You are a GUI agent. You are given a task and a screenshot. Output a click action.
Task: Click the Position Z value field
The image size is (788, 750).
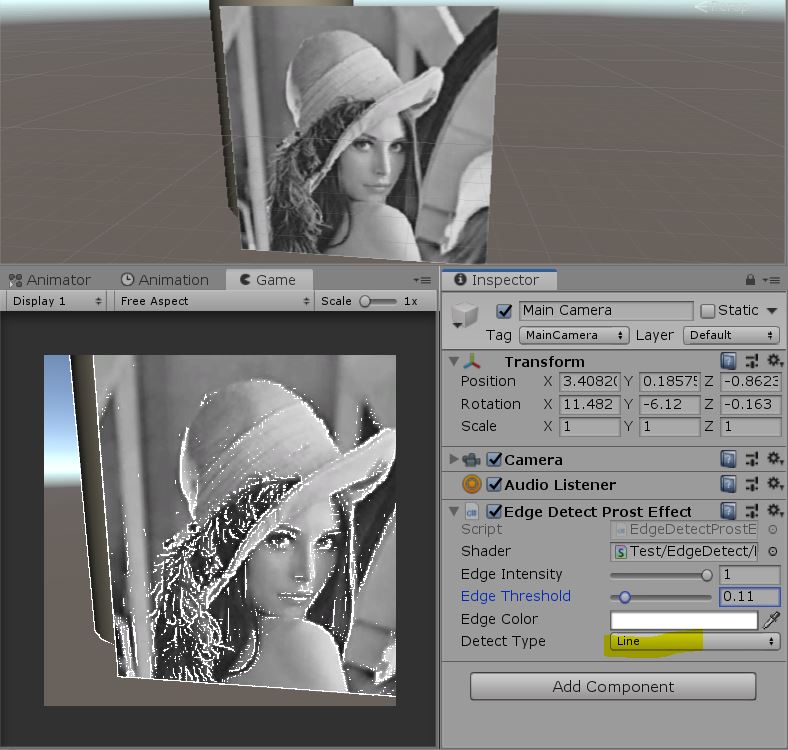[x=750, y=382]
